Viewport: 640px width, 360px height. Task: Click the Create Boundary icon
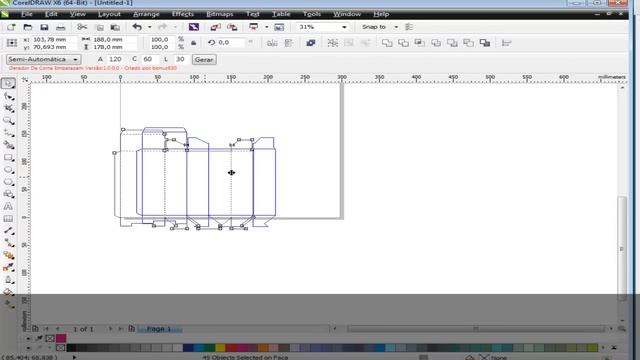[x=484, y=43]
